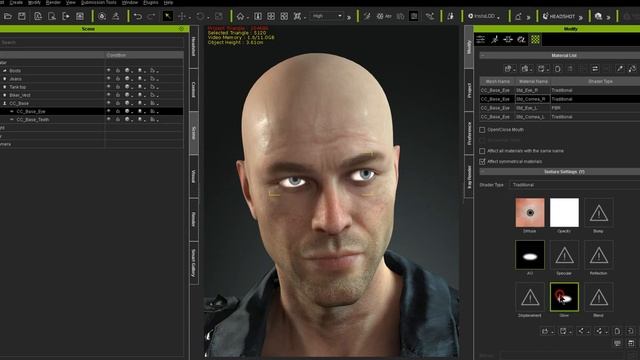This screenshot has width=640, height=360.
Task: Switch to the Project side tab
Action: 469,90
